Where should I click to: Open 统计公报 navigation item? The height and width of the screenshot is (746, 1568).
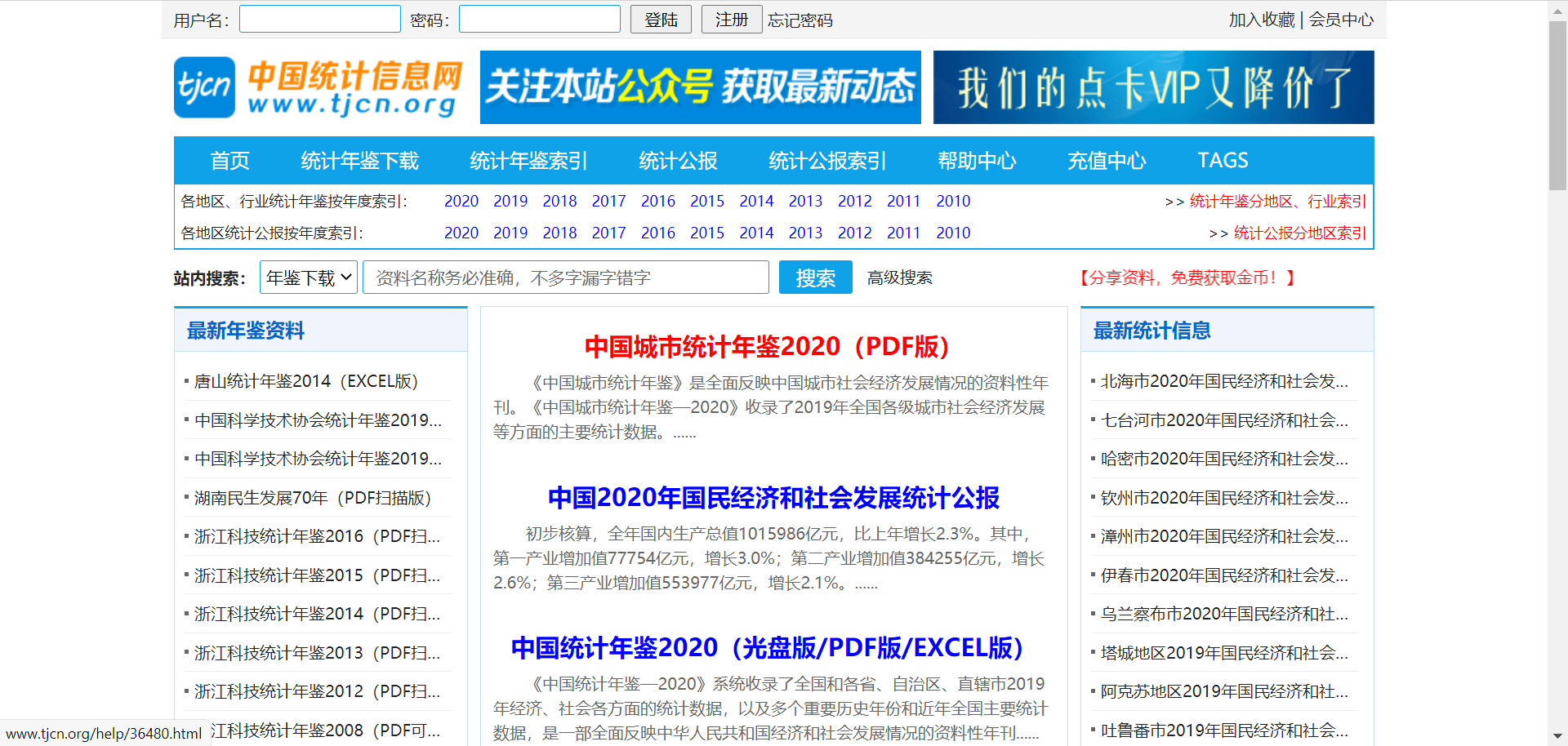coord(679,161)
